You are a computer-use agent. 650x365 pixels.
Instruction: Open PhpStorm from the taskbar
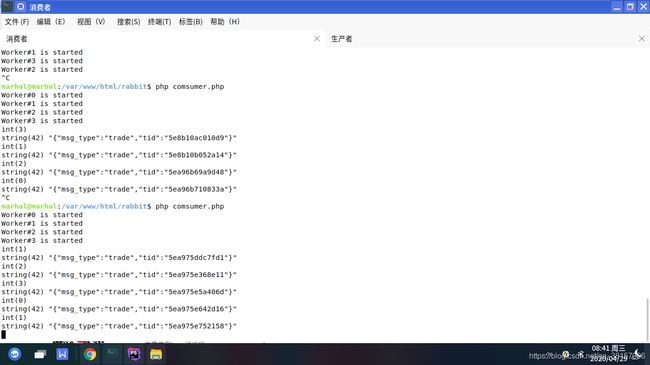(x=134, y=354)
